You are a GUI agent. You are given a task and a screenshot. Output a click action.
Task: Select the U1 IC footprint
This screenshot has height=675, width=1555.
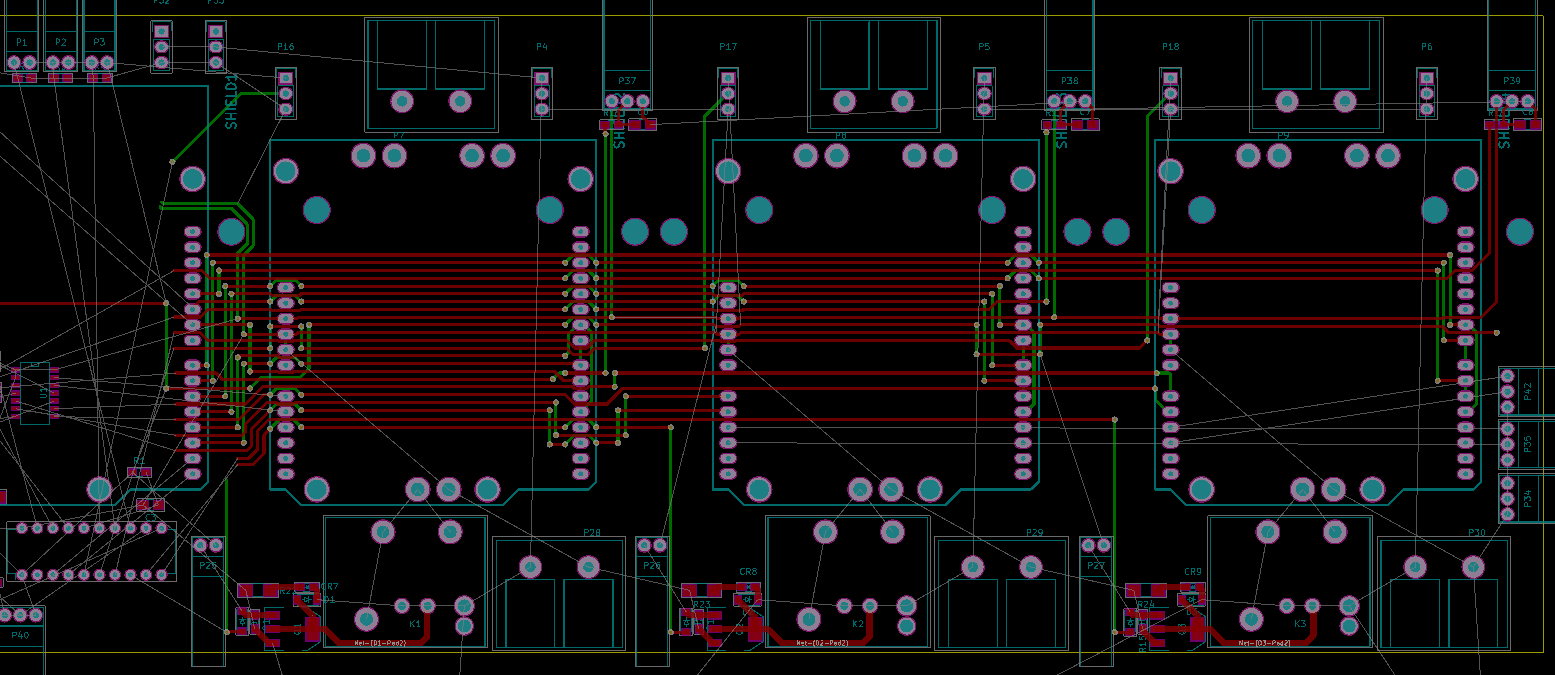point(35,393)
